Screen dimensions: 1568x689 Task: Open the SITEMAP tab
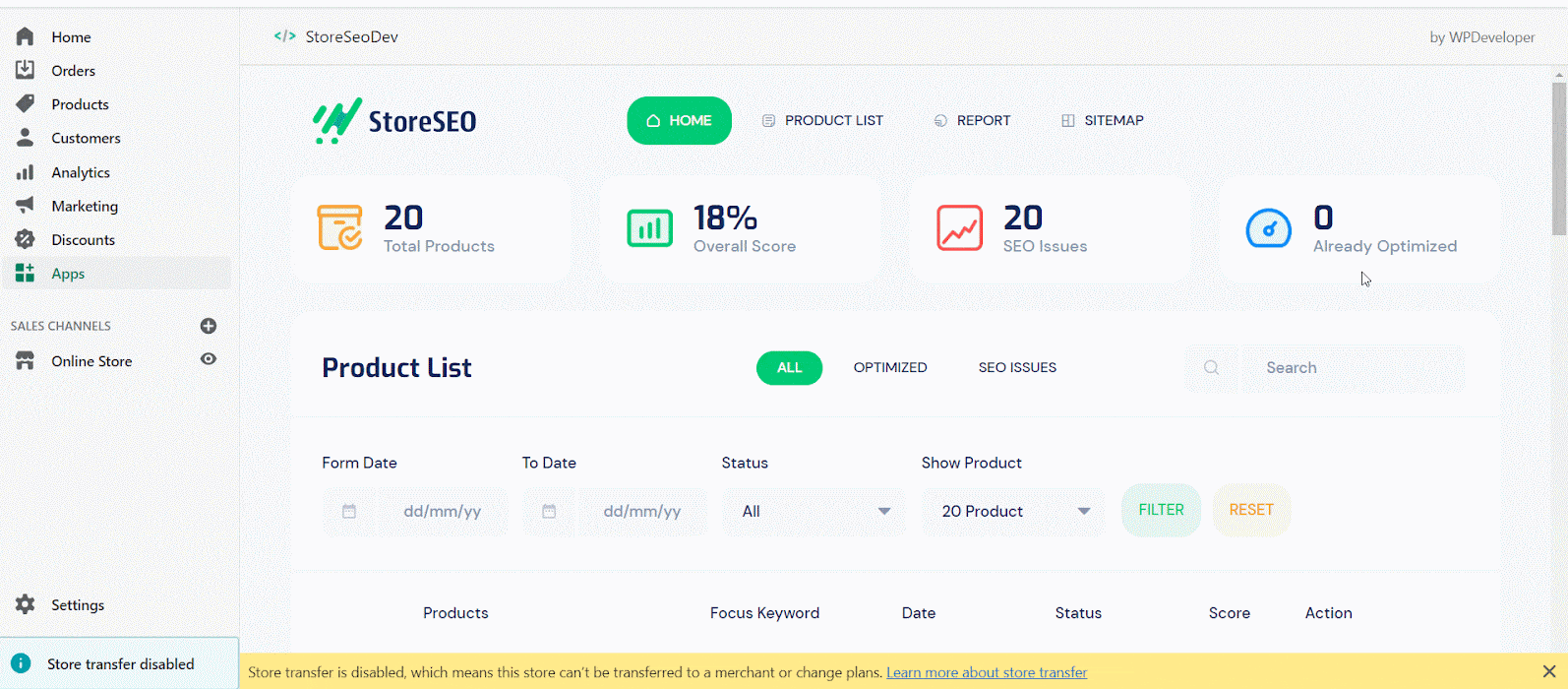click(x=1103, y=120)
